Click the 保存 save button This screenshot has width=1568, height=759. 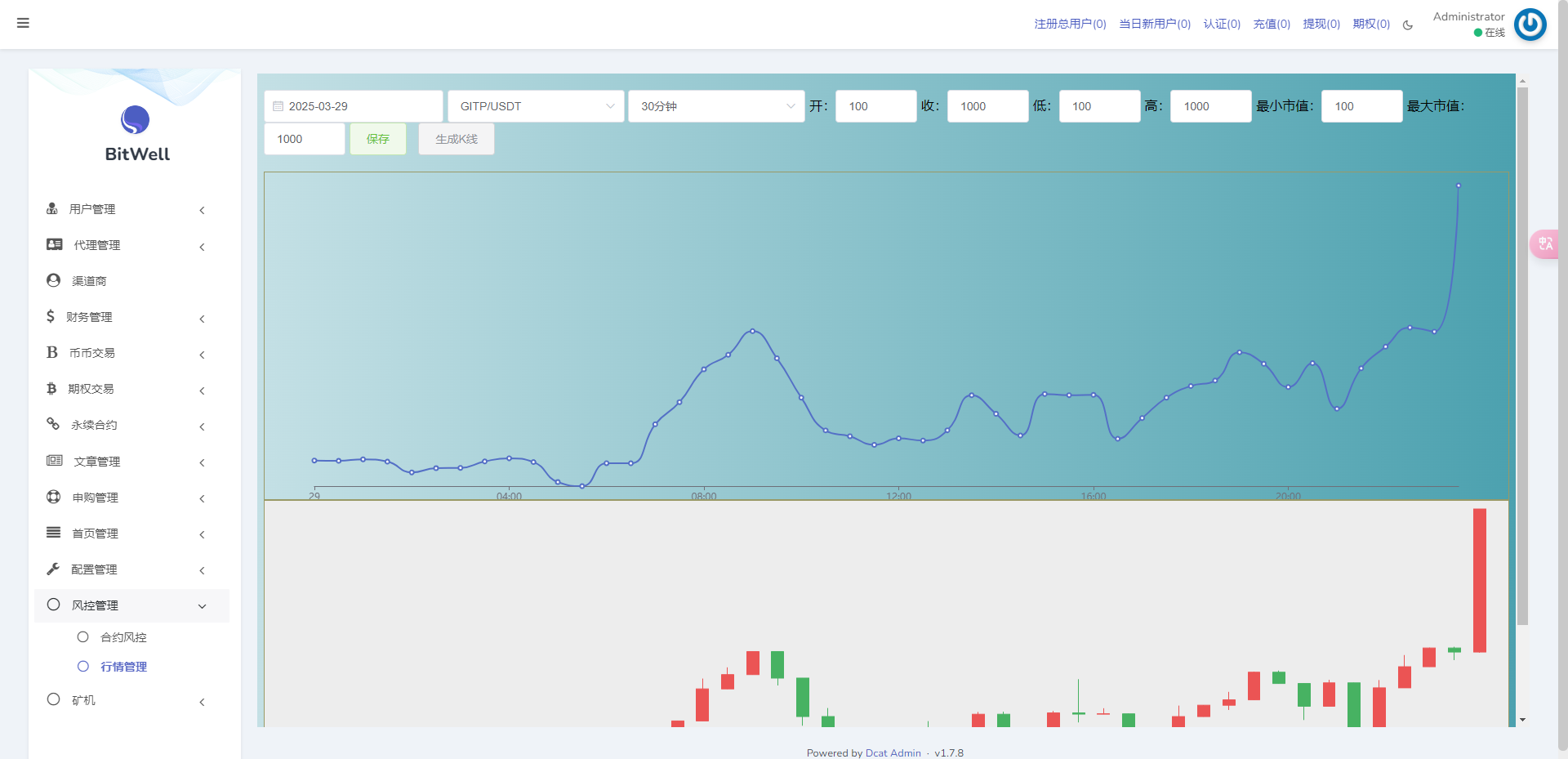[377, 139]
